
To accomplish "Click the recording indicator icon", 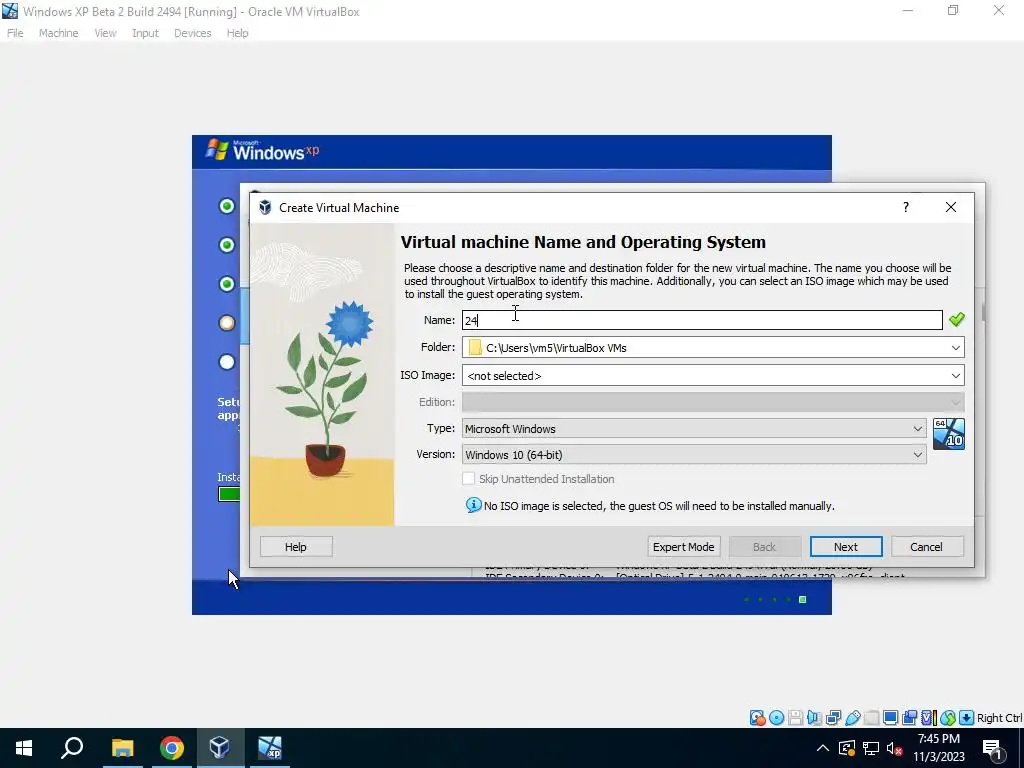I will tap(909, 718).
